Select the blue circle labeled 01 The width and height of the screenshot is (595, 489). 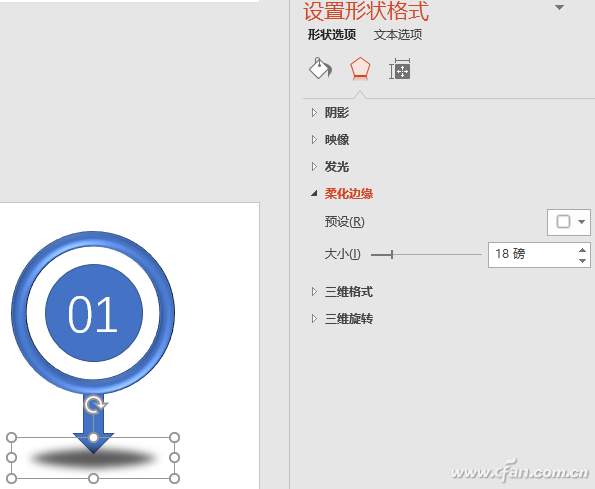point(94,313)
